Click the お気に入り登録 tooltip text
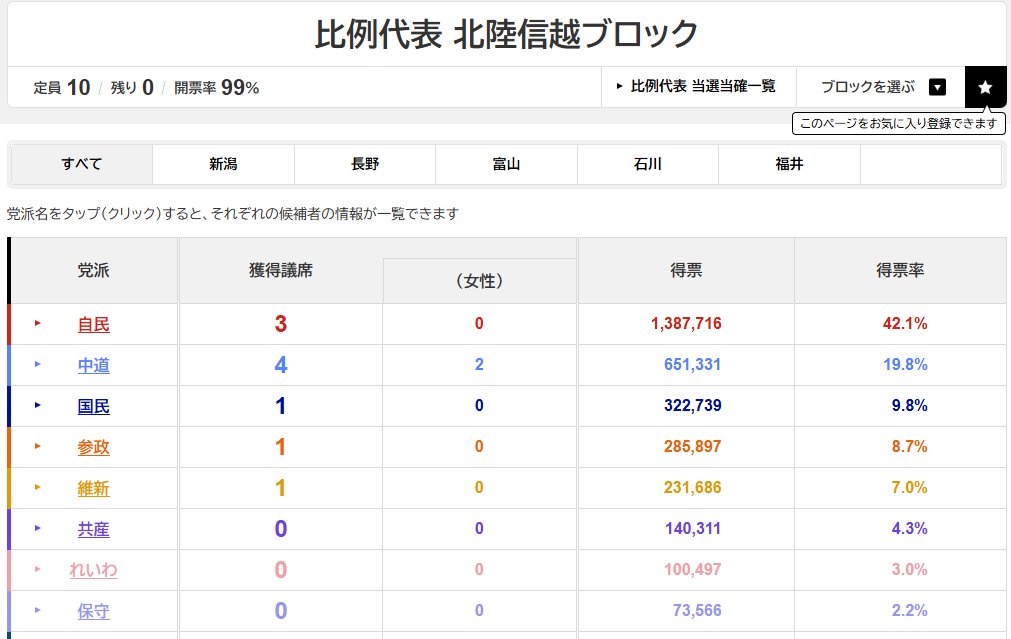Viewport: 1011px width, 639px height. point(899,123)
